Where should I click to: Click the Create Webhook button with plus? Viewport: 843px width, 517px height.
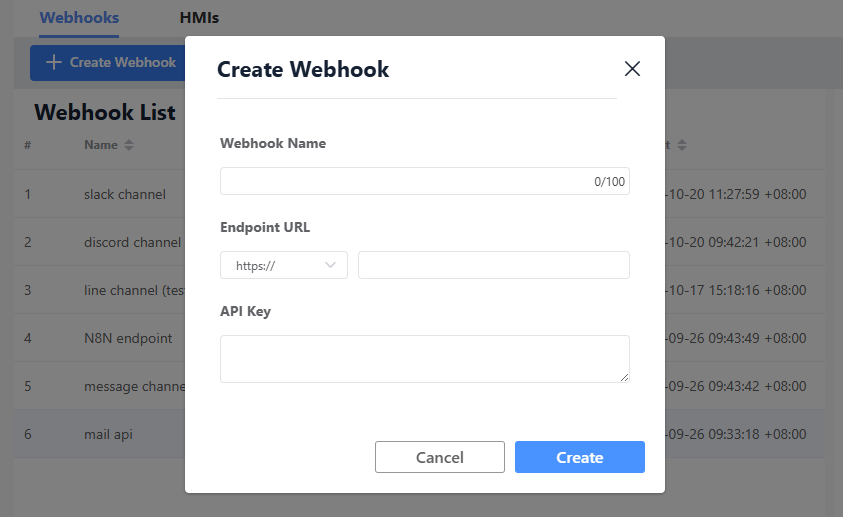[x=111, y=62]
